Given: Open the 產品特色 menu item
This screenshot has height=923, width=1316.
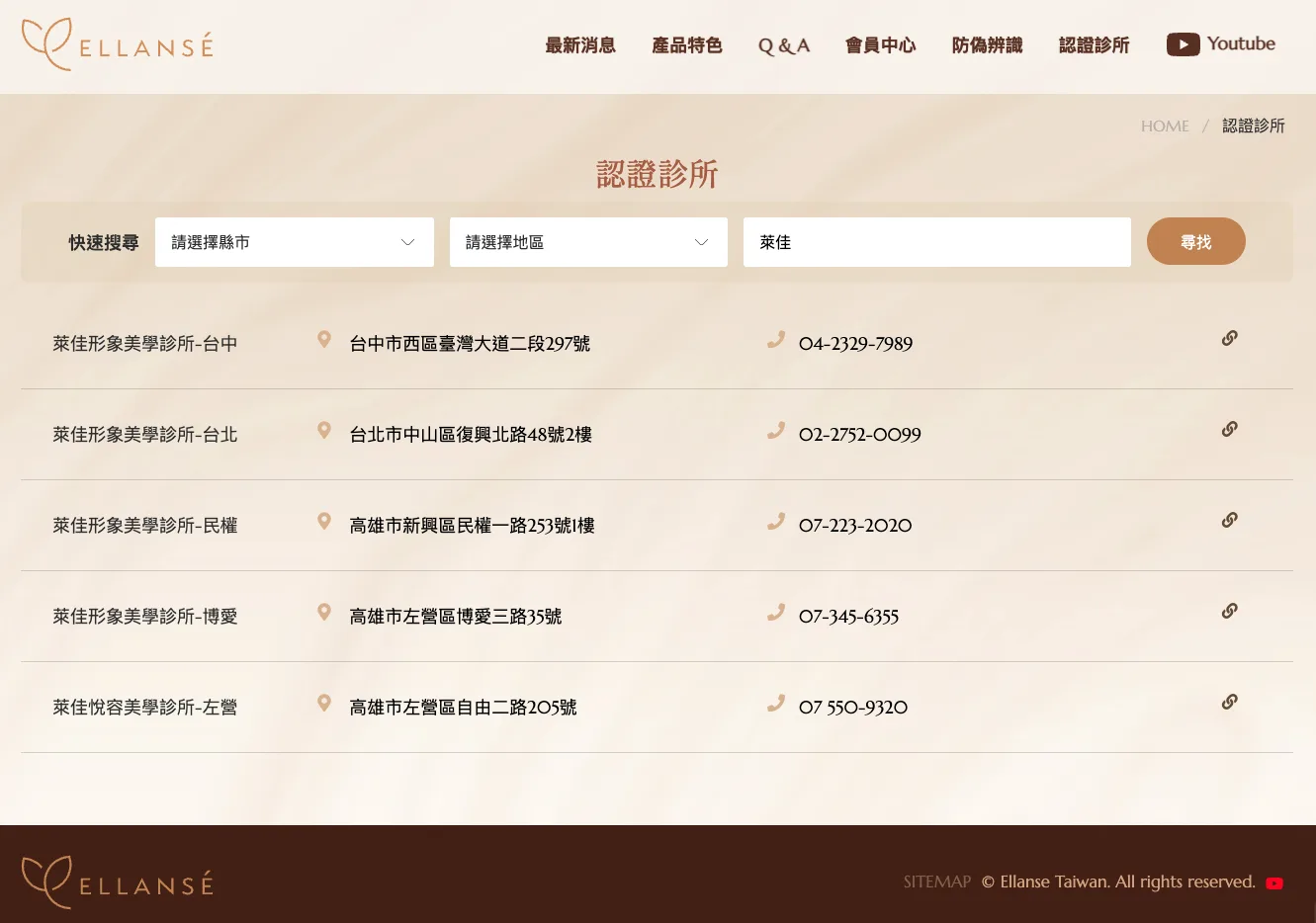Looking at the screenshot, I should (687, 44).
